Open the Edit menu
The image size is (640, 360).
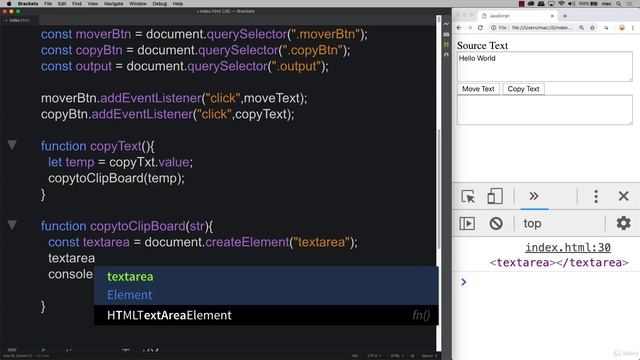point(62,4)
